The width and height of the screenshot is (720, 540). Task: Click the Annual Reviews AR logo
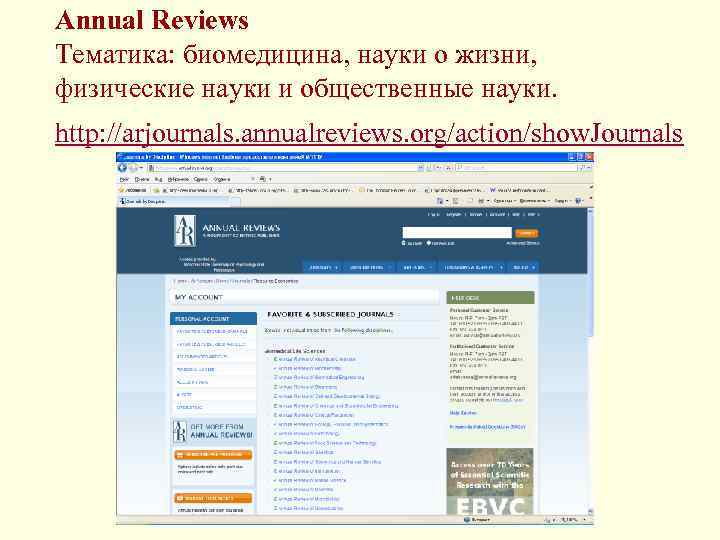[x=185, y=231]
